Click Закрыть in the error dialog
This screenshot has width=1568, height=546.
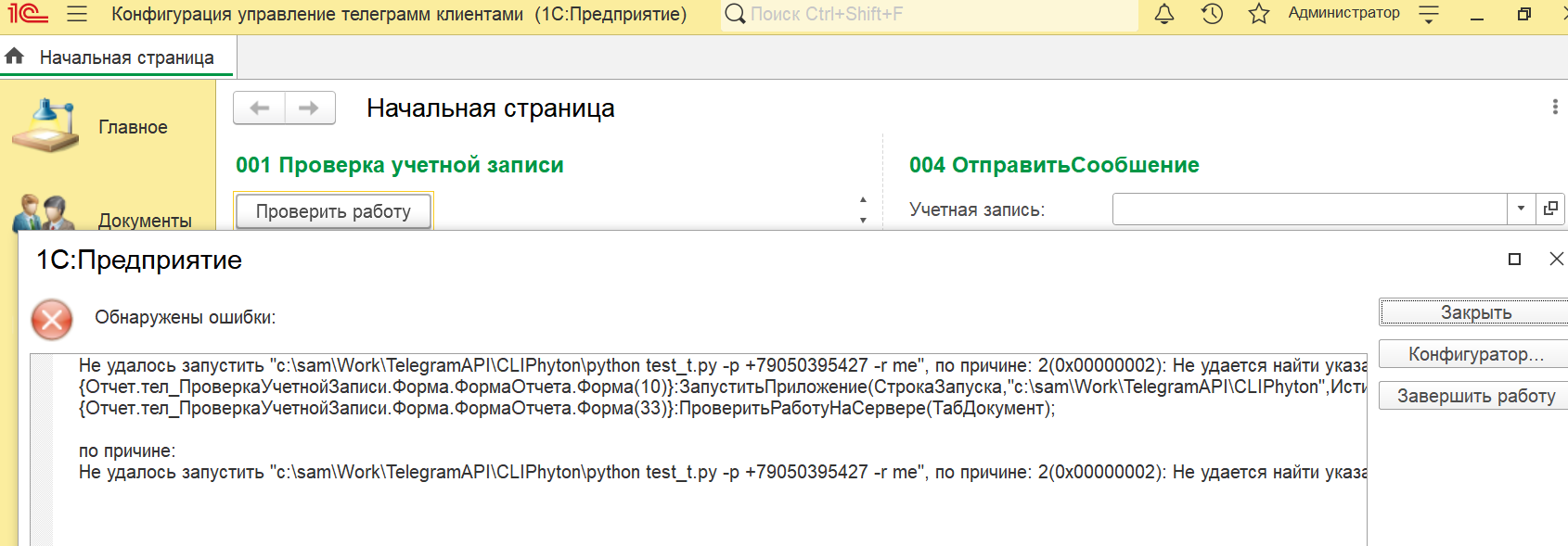tap(1475, 312)
